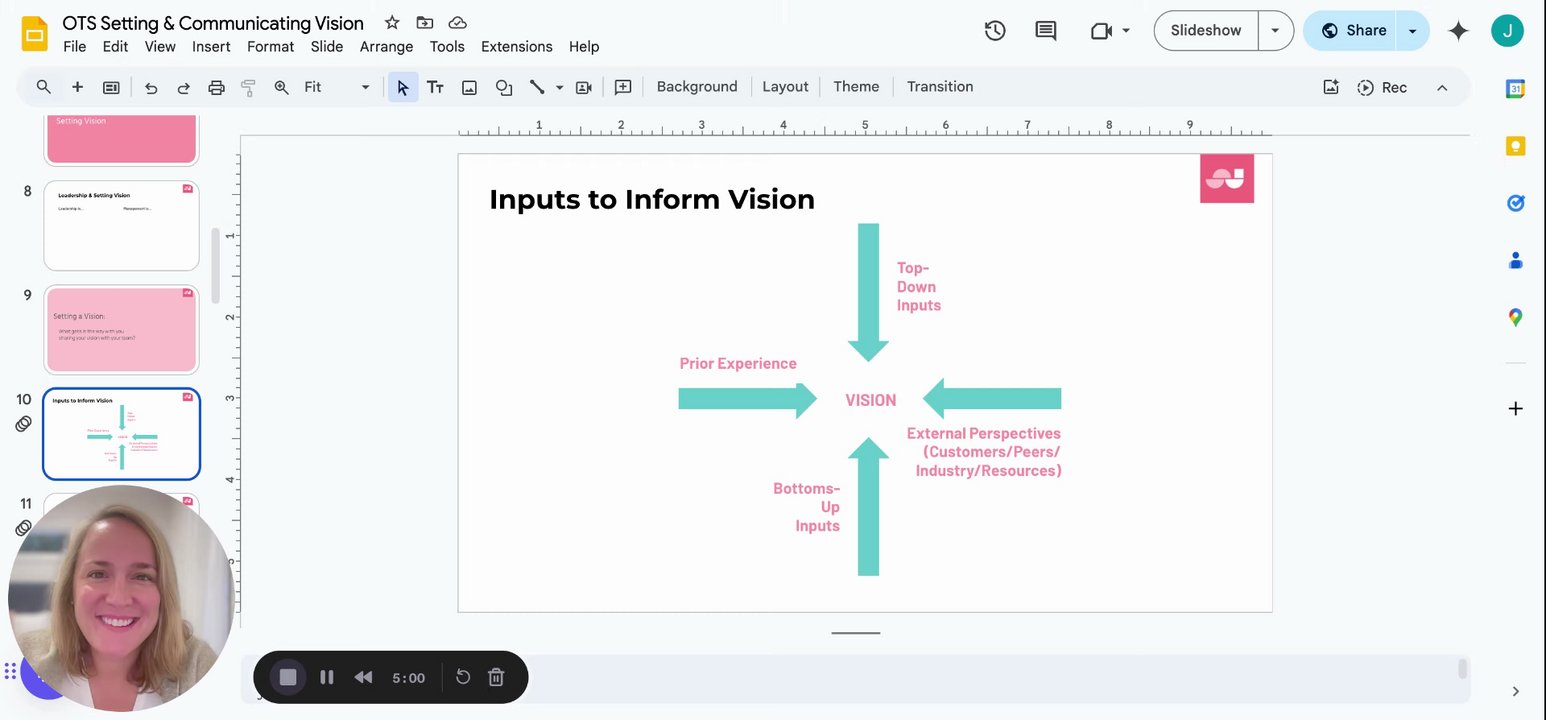Screen dimensions: 1546x720
Task: Click the zoom magnifier tool
Action: pos(282,87)
